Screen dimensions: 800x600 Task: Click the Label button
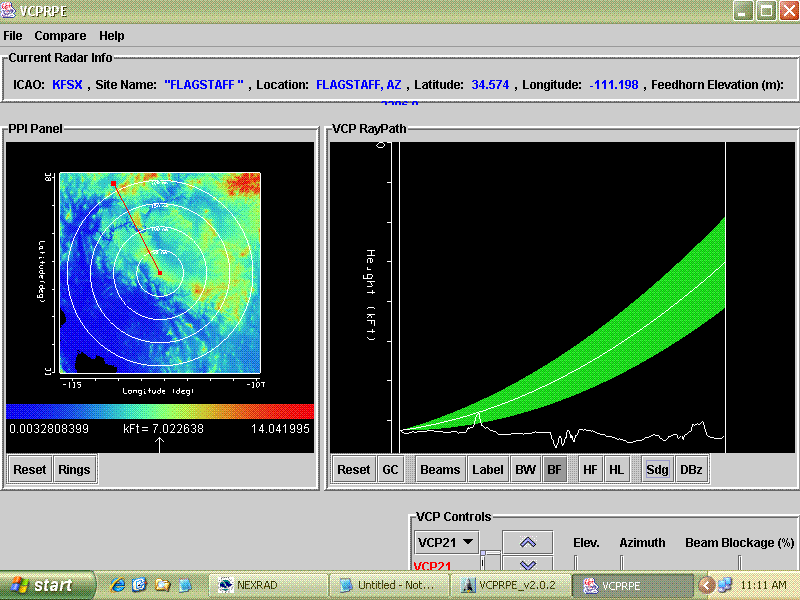click(x=488, y=469)
